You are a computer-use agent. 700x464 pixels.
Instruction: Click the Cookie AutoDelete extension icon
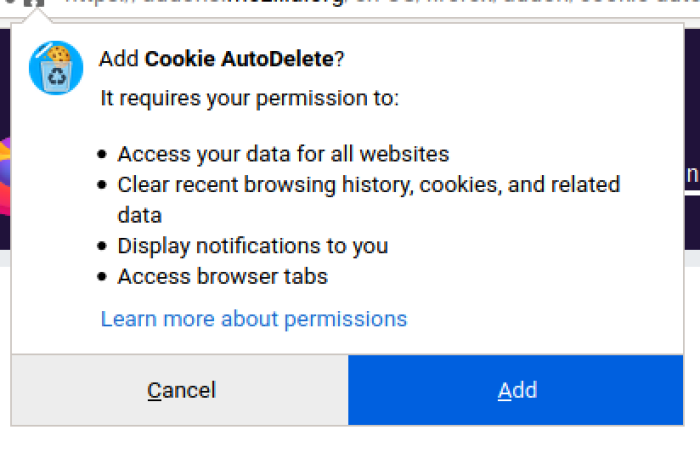(x=56, y=68)
